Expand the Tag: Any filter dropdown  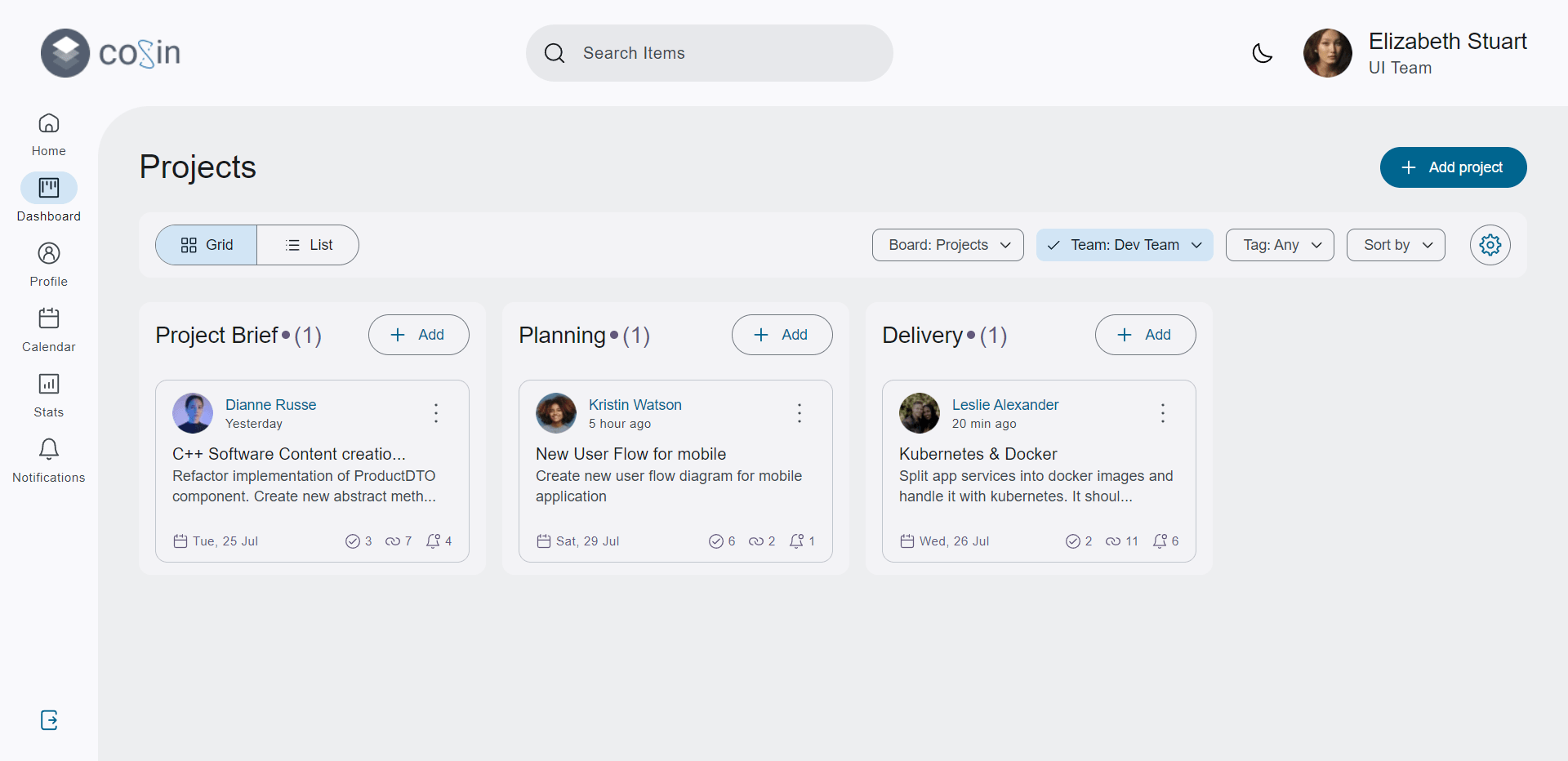click(1279, 245)
